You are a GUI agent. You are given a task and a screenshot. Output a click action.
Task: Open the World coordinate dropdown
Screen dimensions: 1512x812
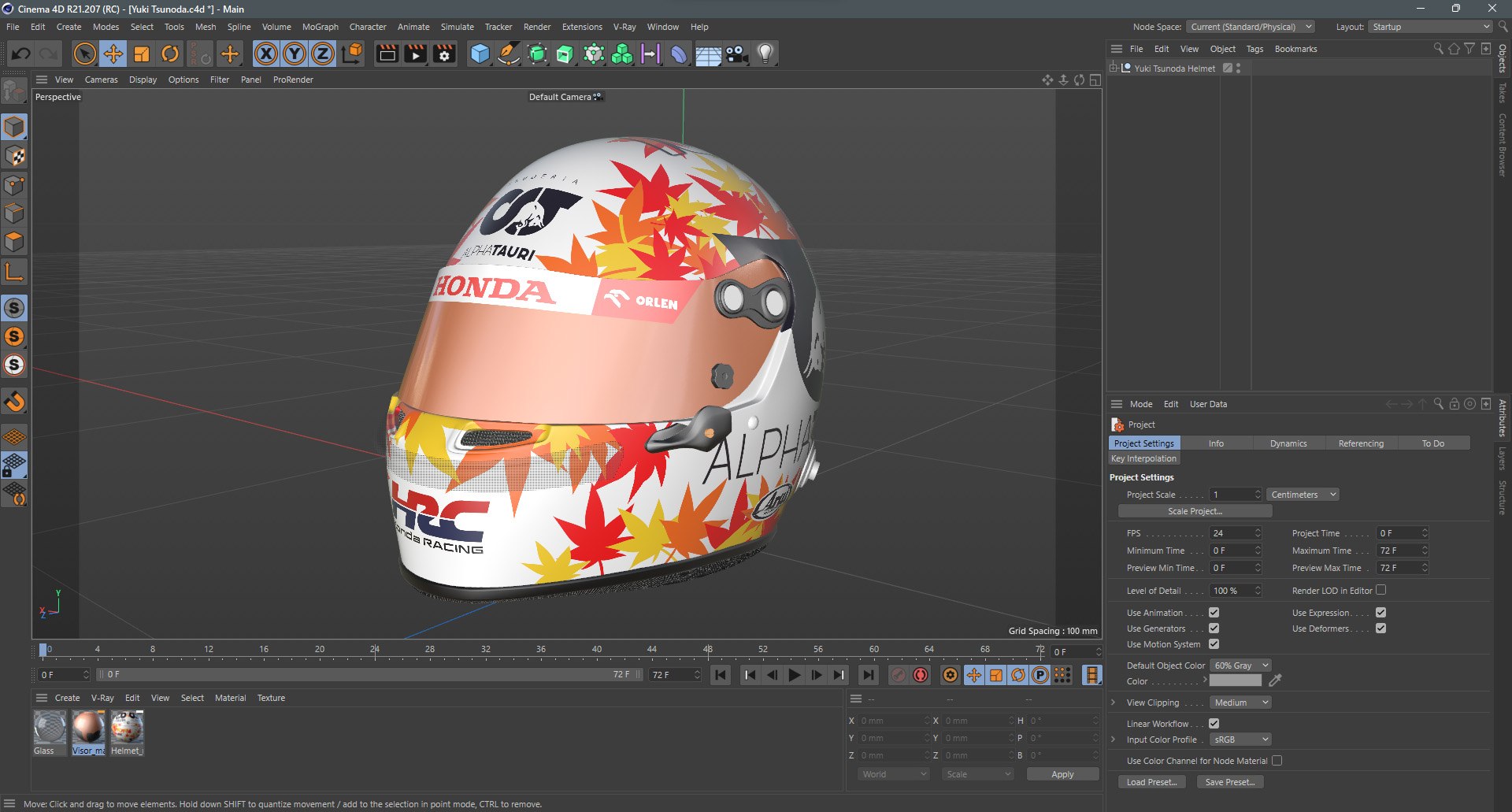[x=893, y=774]
